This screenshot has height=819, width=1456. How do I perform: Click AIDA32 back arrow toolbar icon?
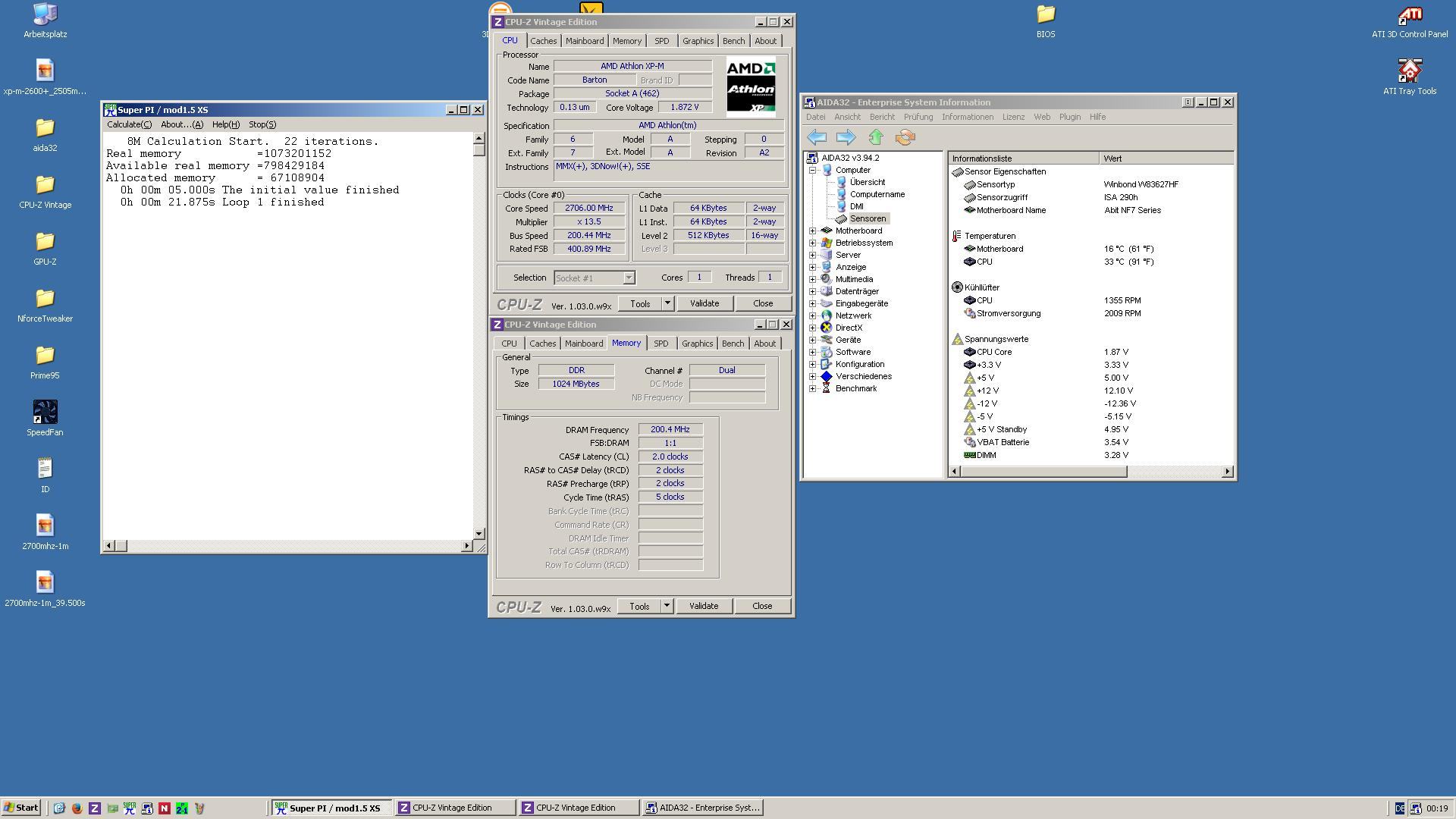[x=817, y=137]
